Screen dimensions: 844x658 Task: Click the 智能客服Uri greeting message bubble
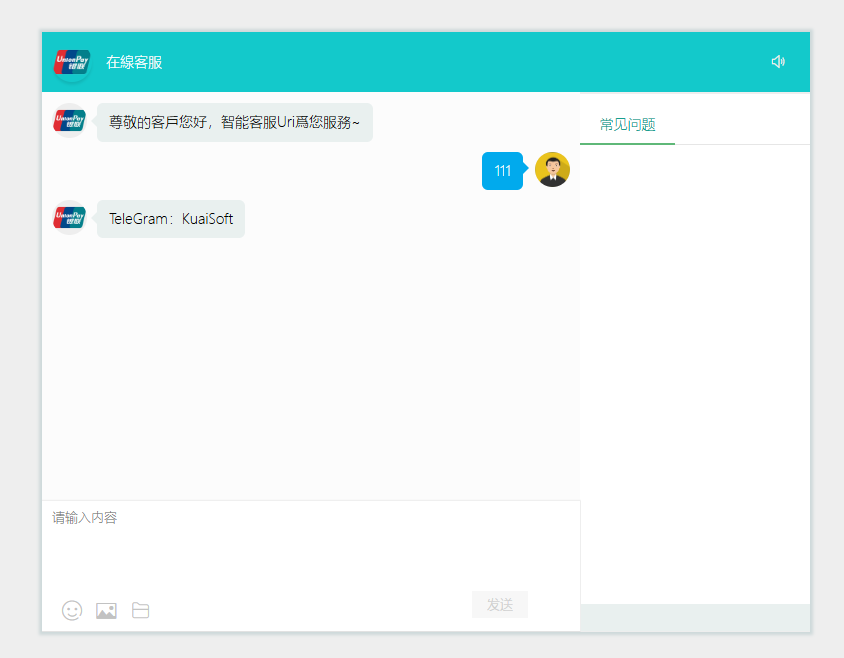235,122
